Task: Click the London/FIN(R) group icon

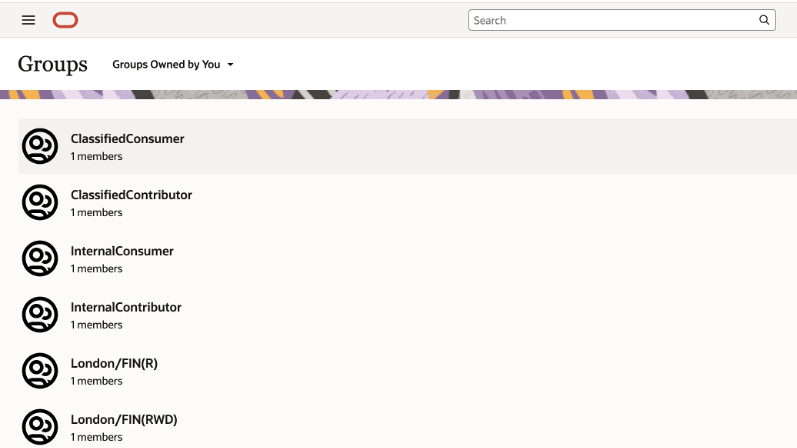Action: (40, 371)
